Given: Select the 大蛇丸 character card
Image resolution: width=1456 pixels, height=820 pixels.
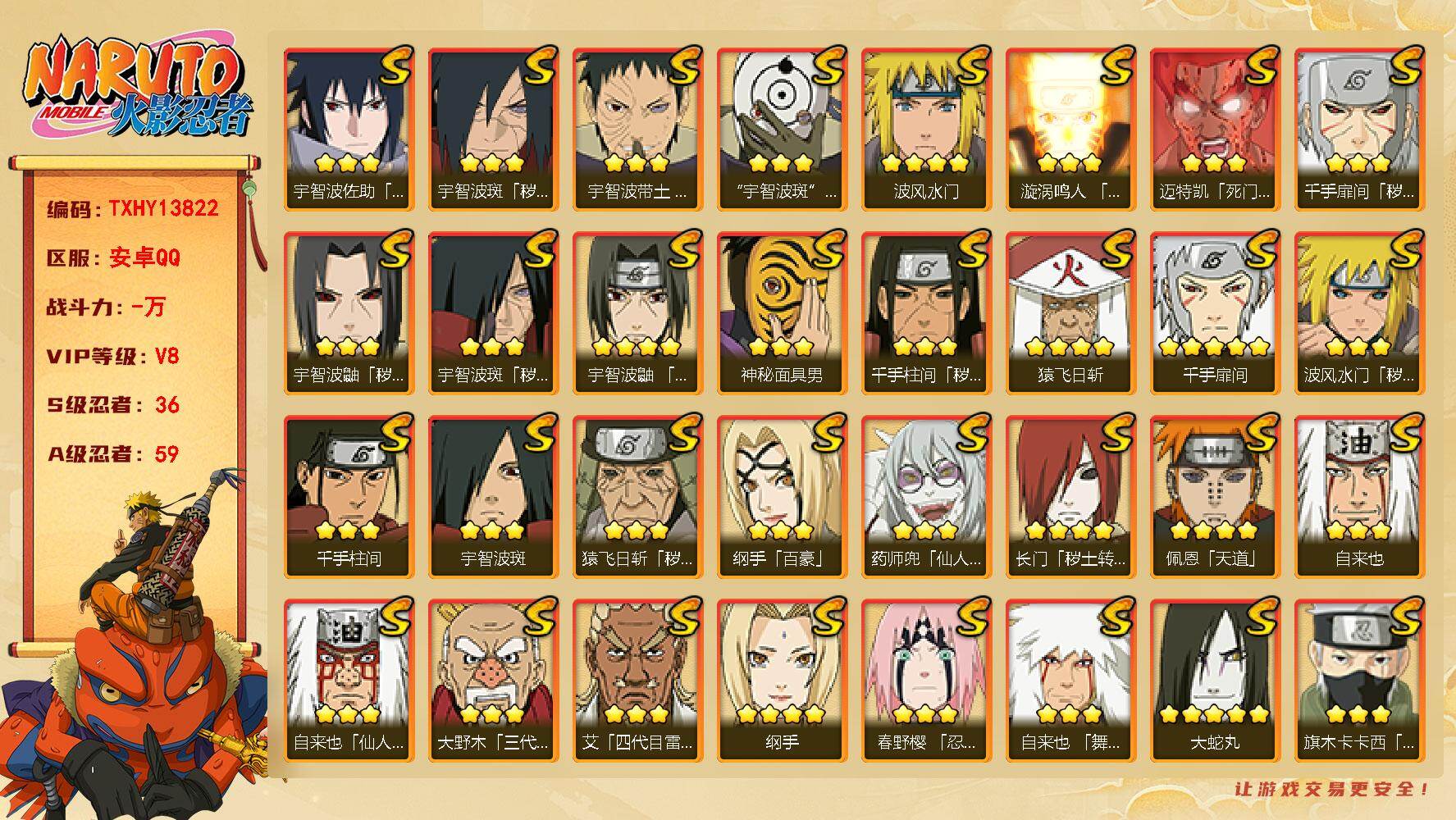Looking at the screenshot, I should click(1215, 680).
